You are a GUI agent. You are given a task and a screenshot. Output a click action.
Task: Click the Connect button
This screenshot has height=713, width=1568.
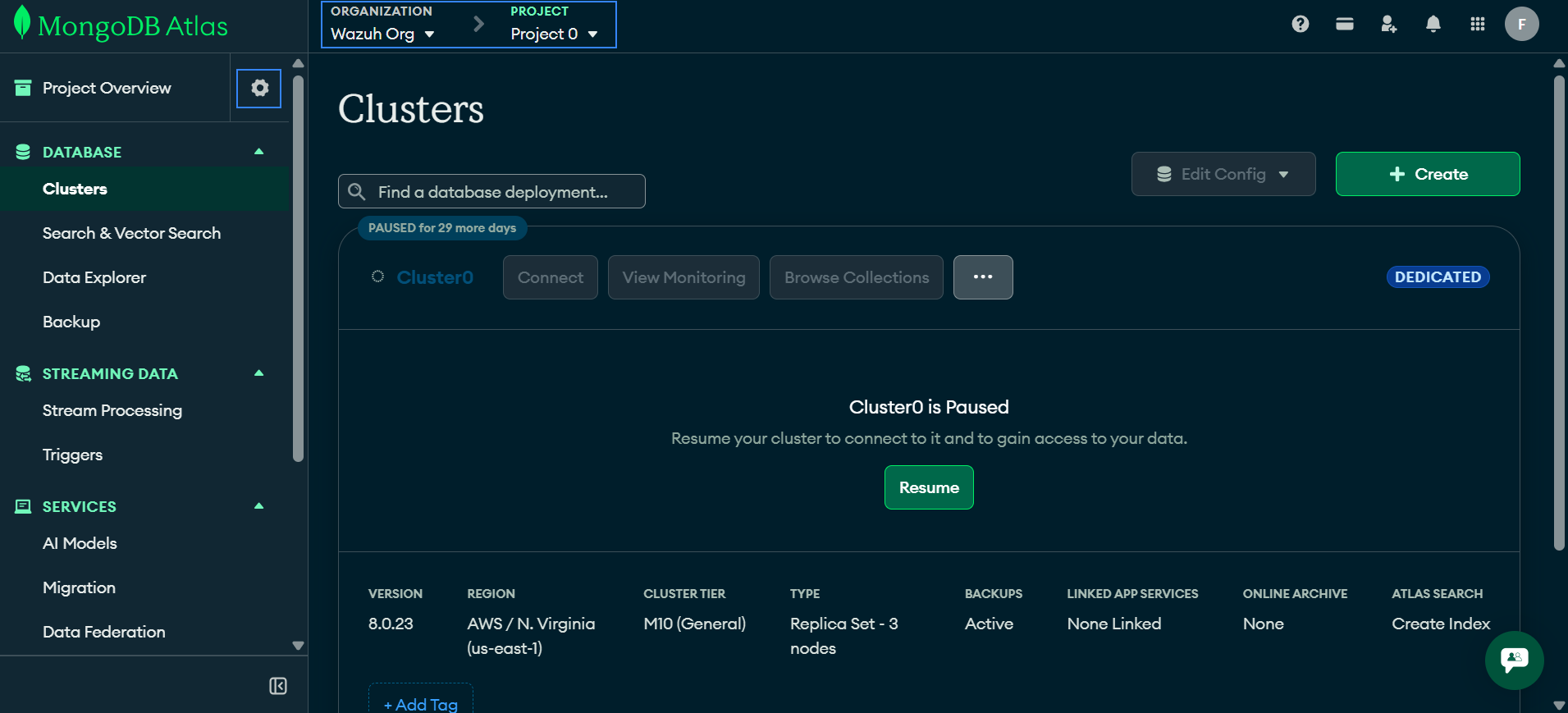pyautogui.click(x=551, y=277)
